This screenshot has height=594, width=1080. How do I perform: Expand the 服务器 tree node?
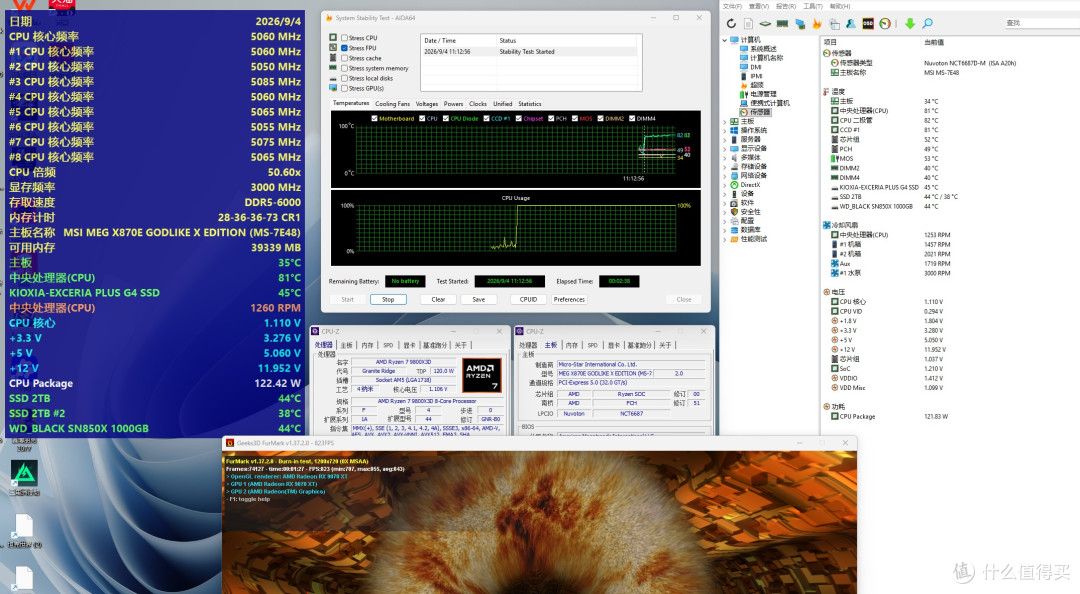pos(725,139)
